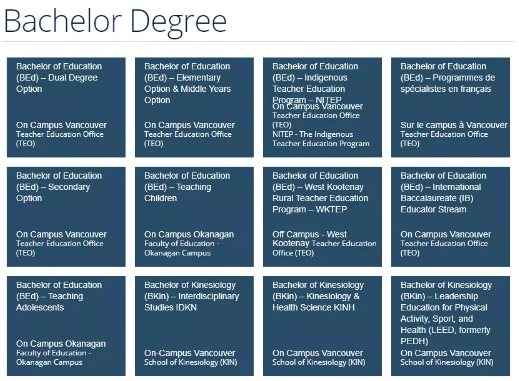Choose International Baccalaureate Educator Stream tile
519x381 pixels.
[x=450, y=217]
